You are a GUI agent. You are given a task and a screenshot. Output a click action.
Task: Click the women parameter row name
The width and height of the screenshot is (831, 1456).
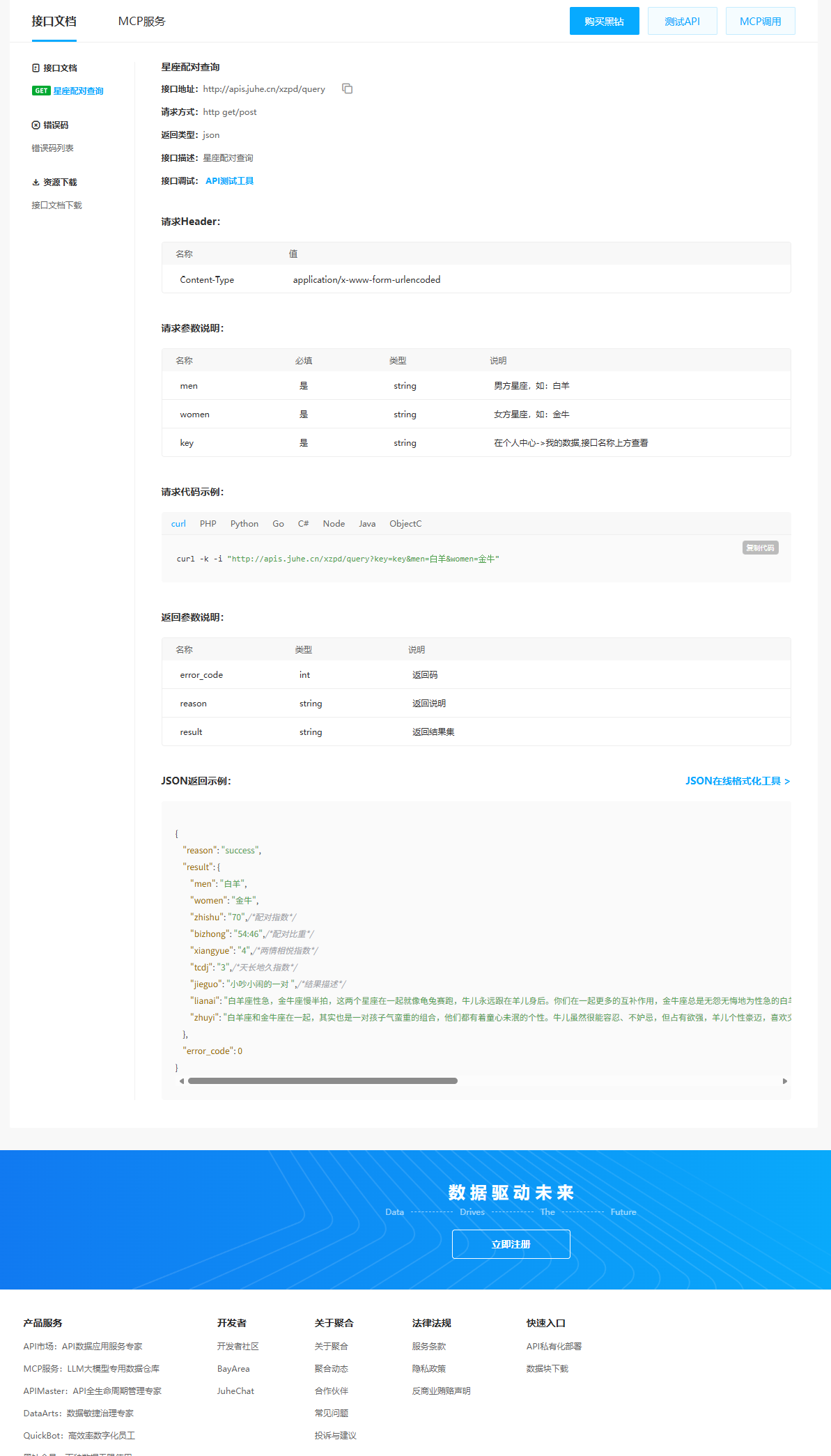click(x=194, y=415)
